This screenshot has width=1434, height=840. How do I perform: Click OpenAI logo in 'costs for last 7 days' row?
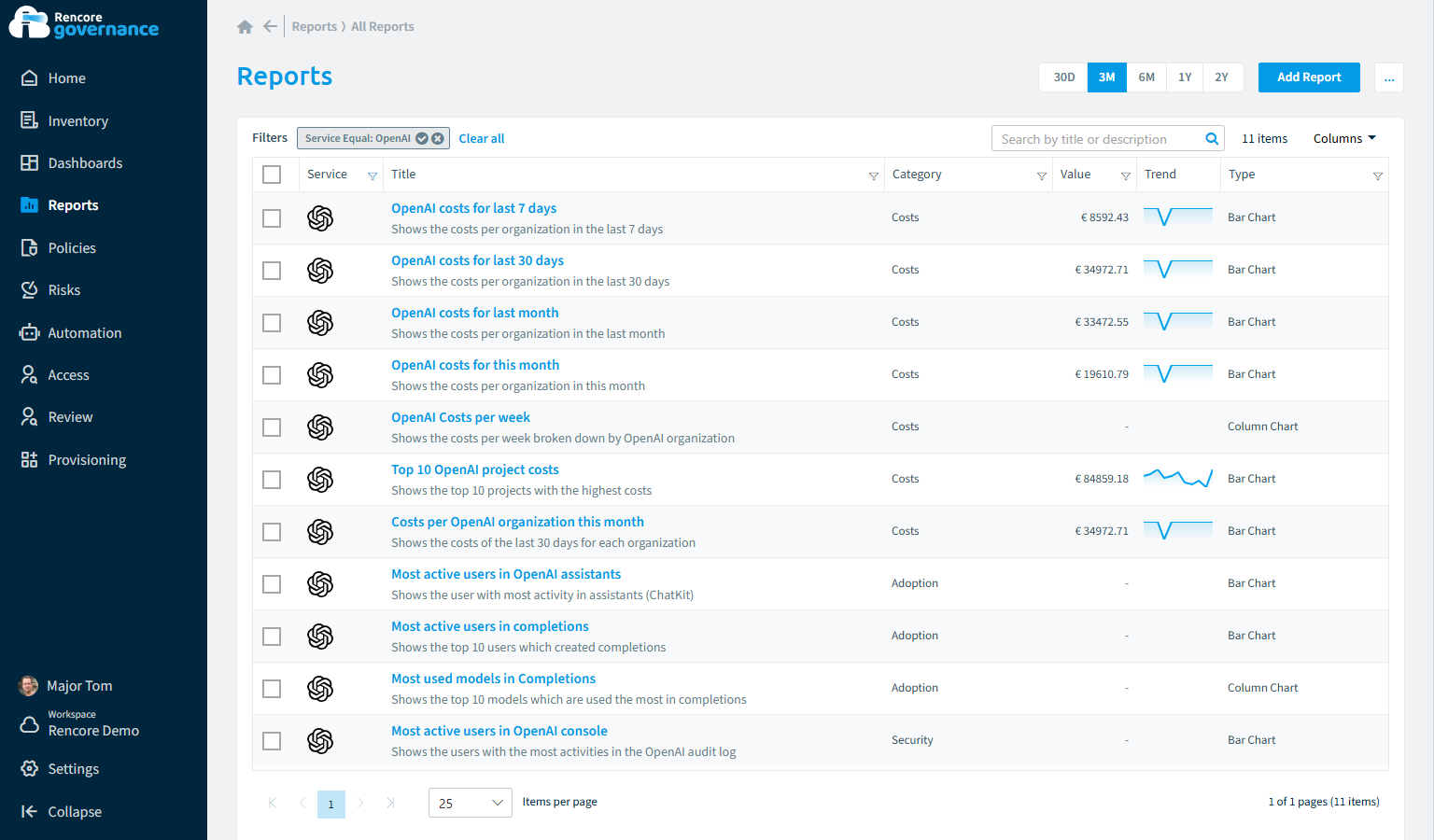[x=320, y=218]
